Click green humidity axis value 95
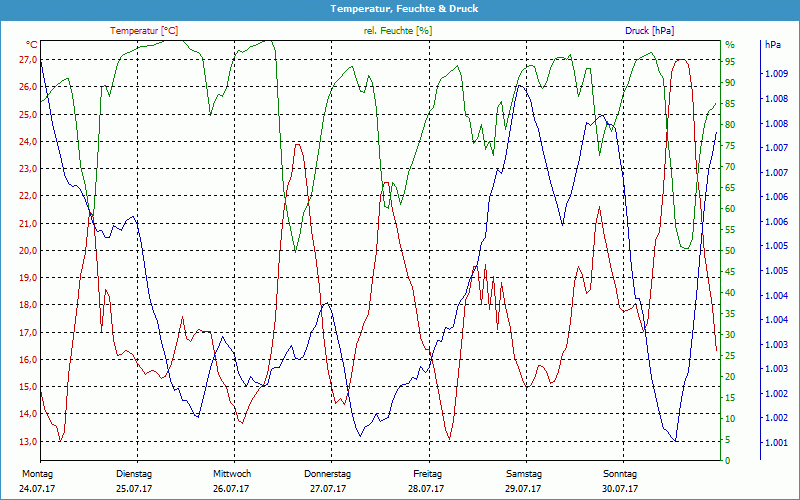This screenshot has height=500, width=800. (x=730, y=62)
